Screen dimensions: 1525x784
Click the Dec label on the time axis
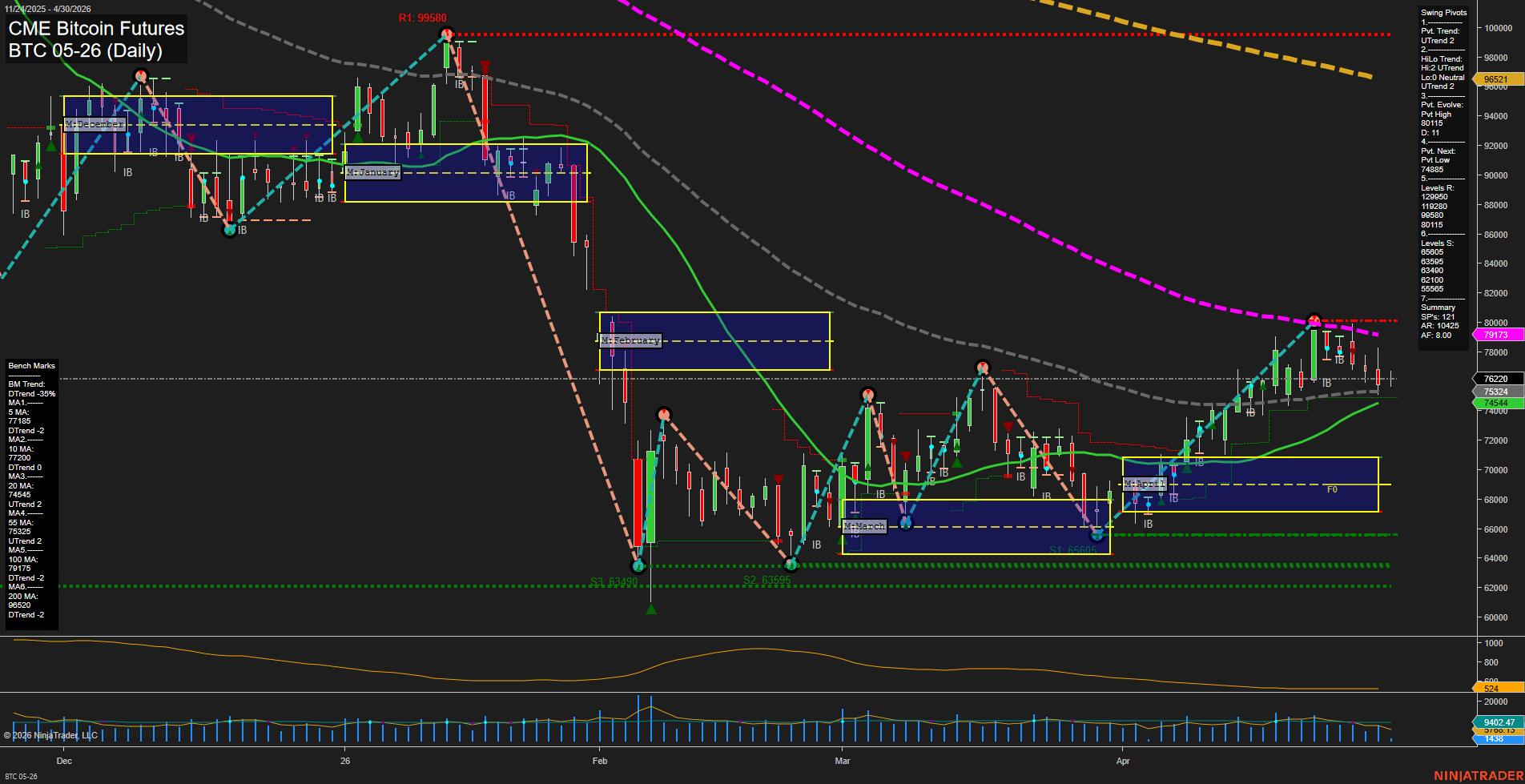pos(64,762)
